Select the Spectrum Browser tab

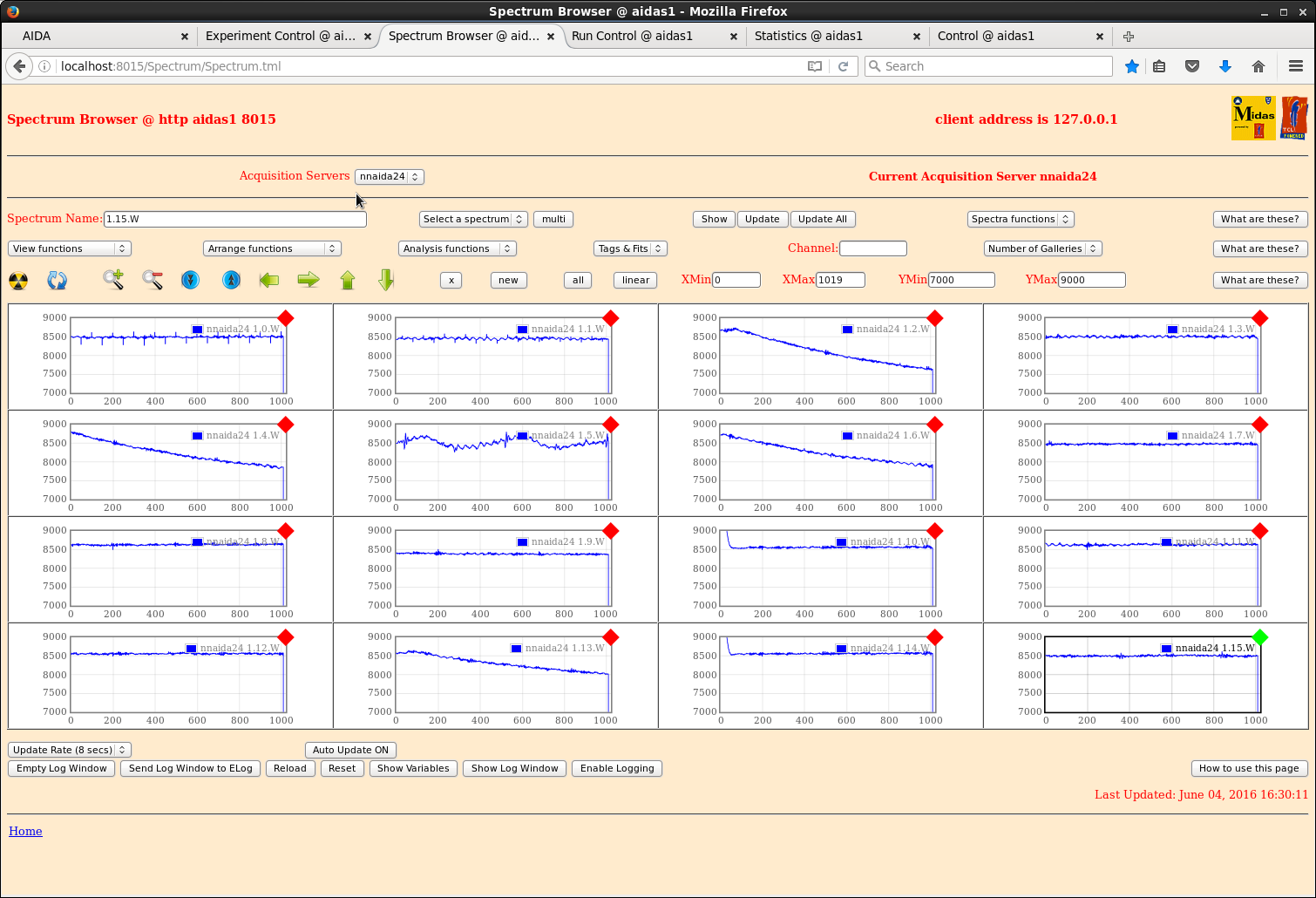click(x=471, y=36)
